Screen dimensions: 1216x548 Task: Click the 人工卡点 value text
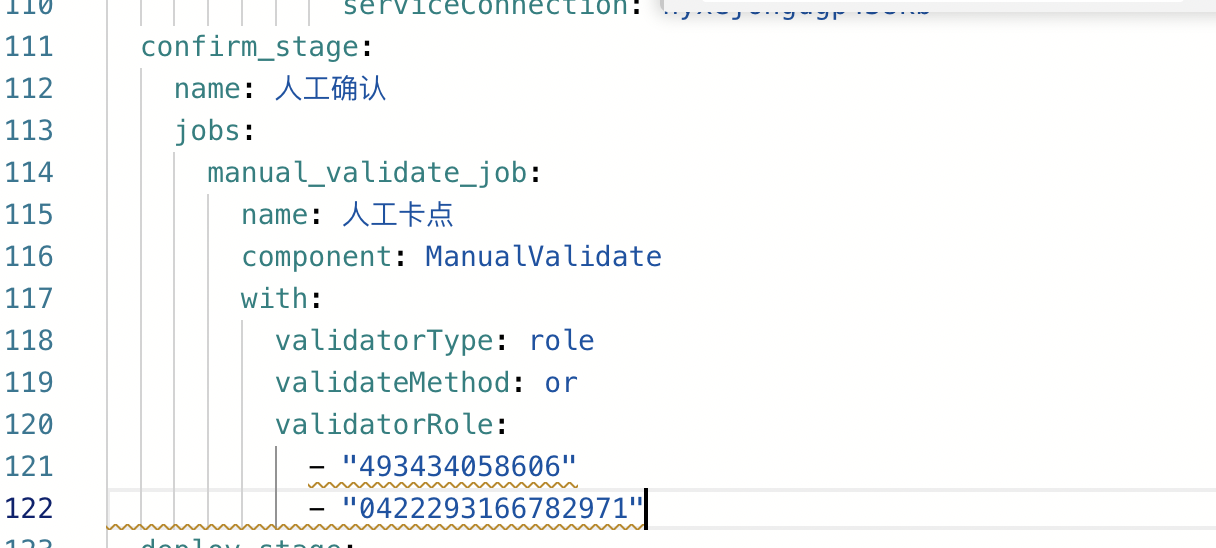pos(398,215)
